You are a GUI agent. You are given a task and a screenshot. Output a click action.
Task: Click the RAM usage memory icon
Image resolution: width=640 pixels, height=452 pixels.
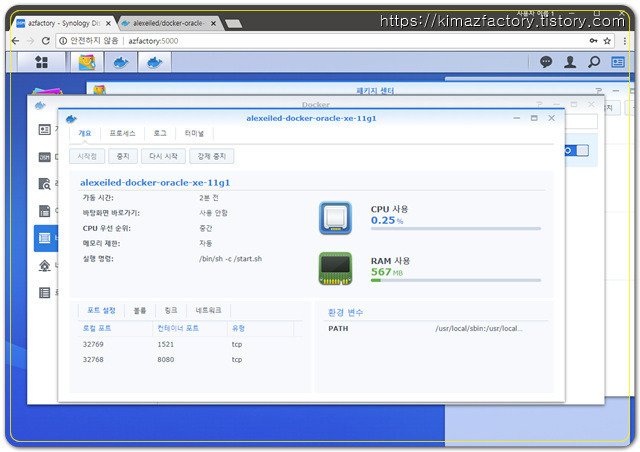coord(335,268)
